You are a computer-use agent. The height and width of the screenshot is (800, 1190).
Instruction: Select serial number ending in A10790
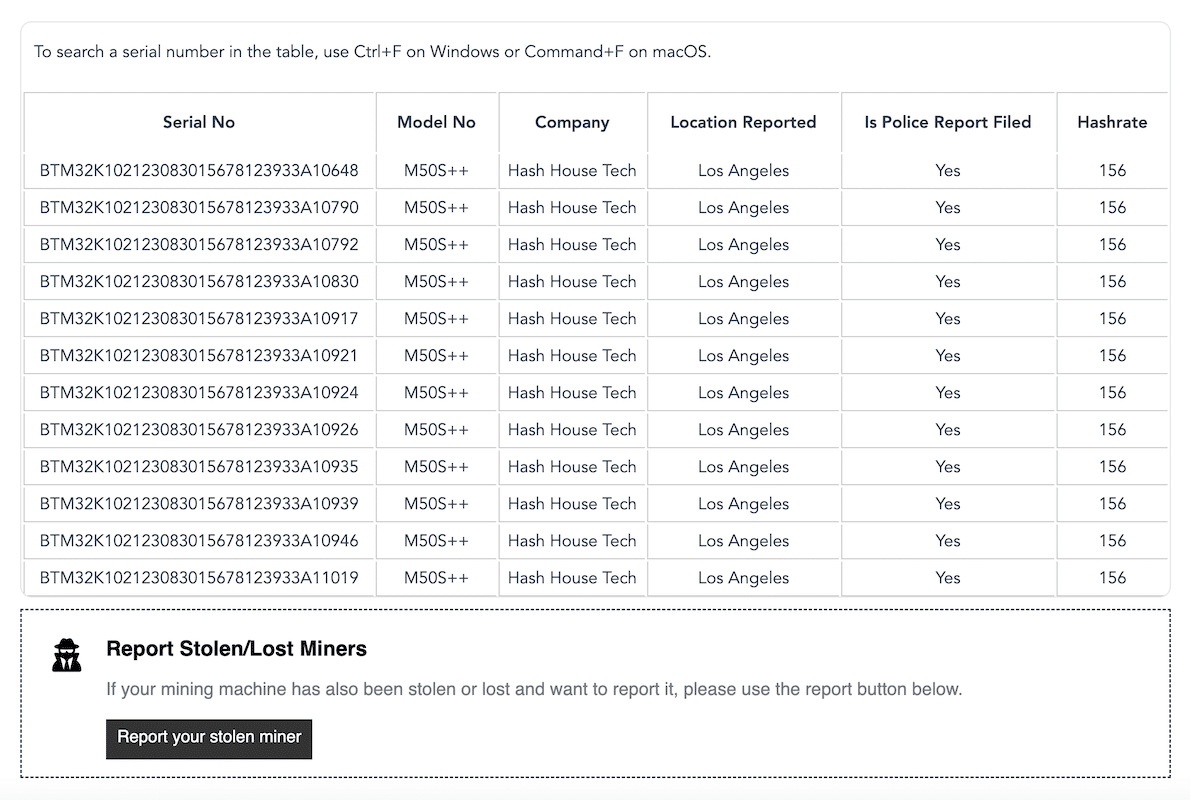point(199,207)
